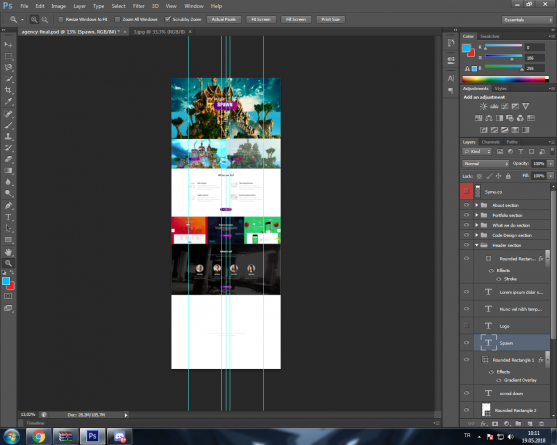557x445 pixels.
Task: Select the Rectangle shape tool
Action: point(8,240)
